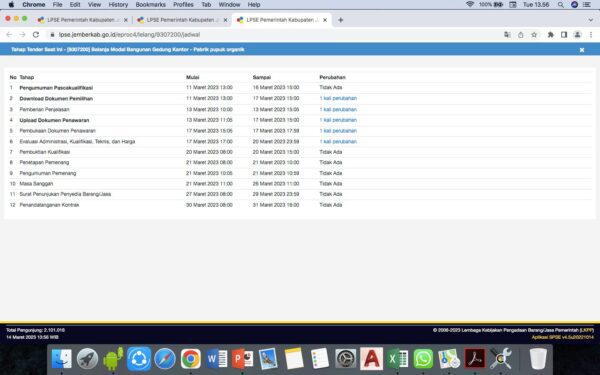Image resolution: width=600 pixels, height=375 pixels.
Task: Open the Trash in the Dock
Action: (538, 359)
